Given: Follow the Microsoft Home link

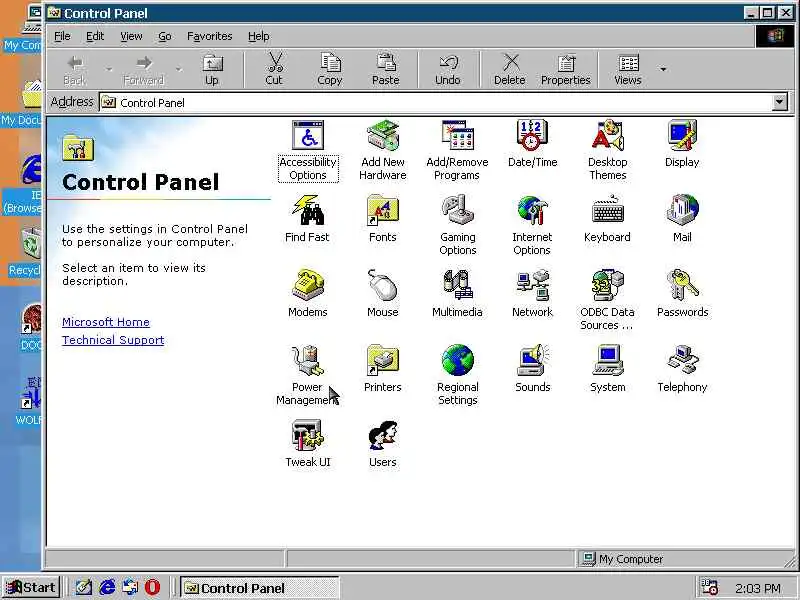Looking at the screenshot, I should [106, 322].
